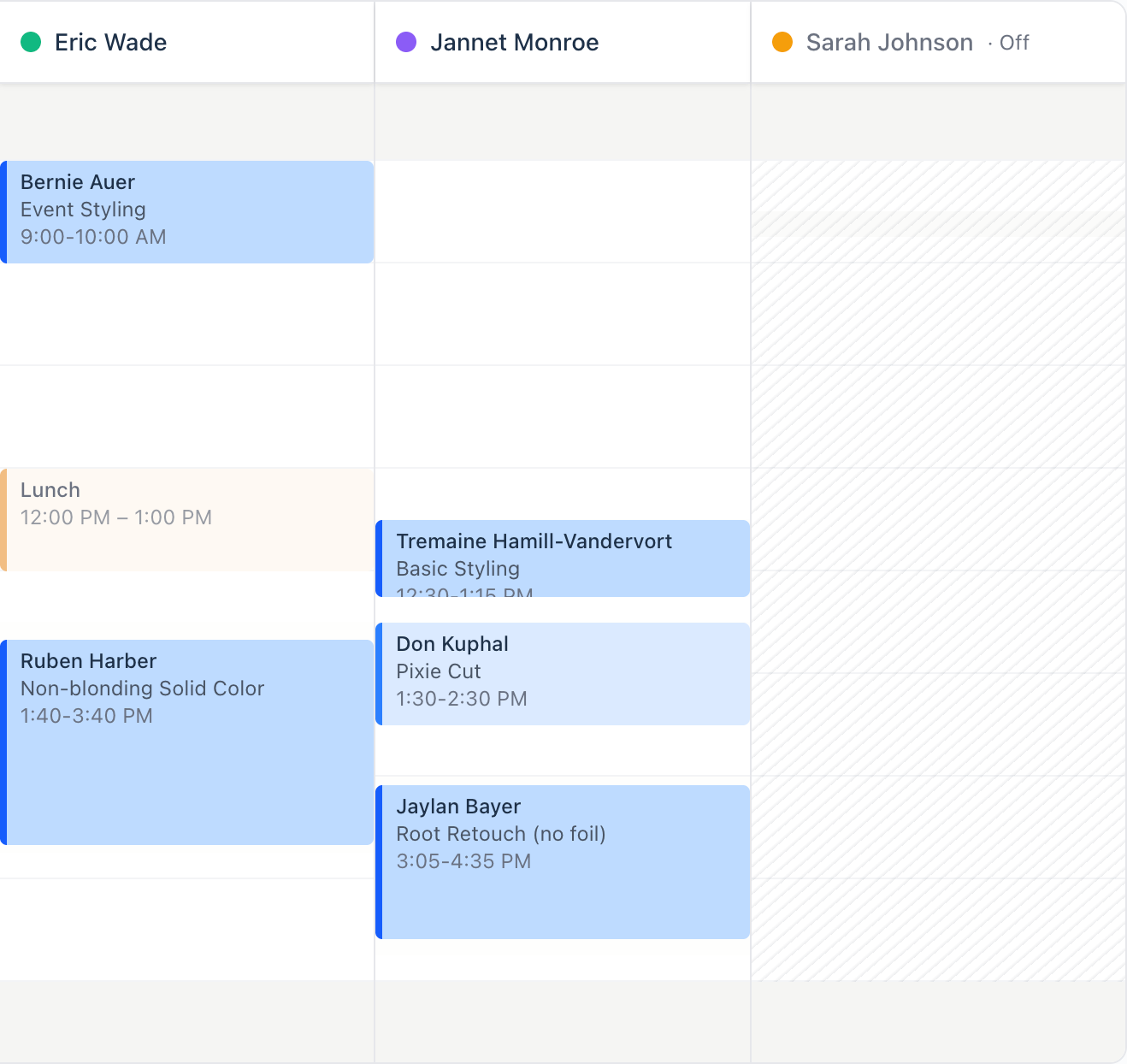Open the Tremaine Hamill-Vandervort Basic Styling appointment
1127x1064 pixels.
coord(563,559)
